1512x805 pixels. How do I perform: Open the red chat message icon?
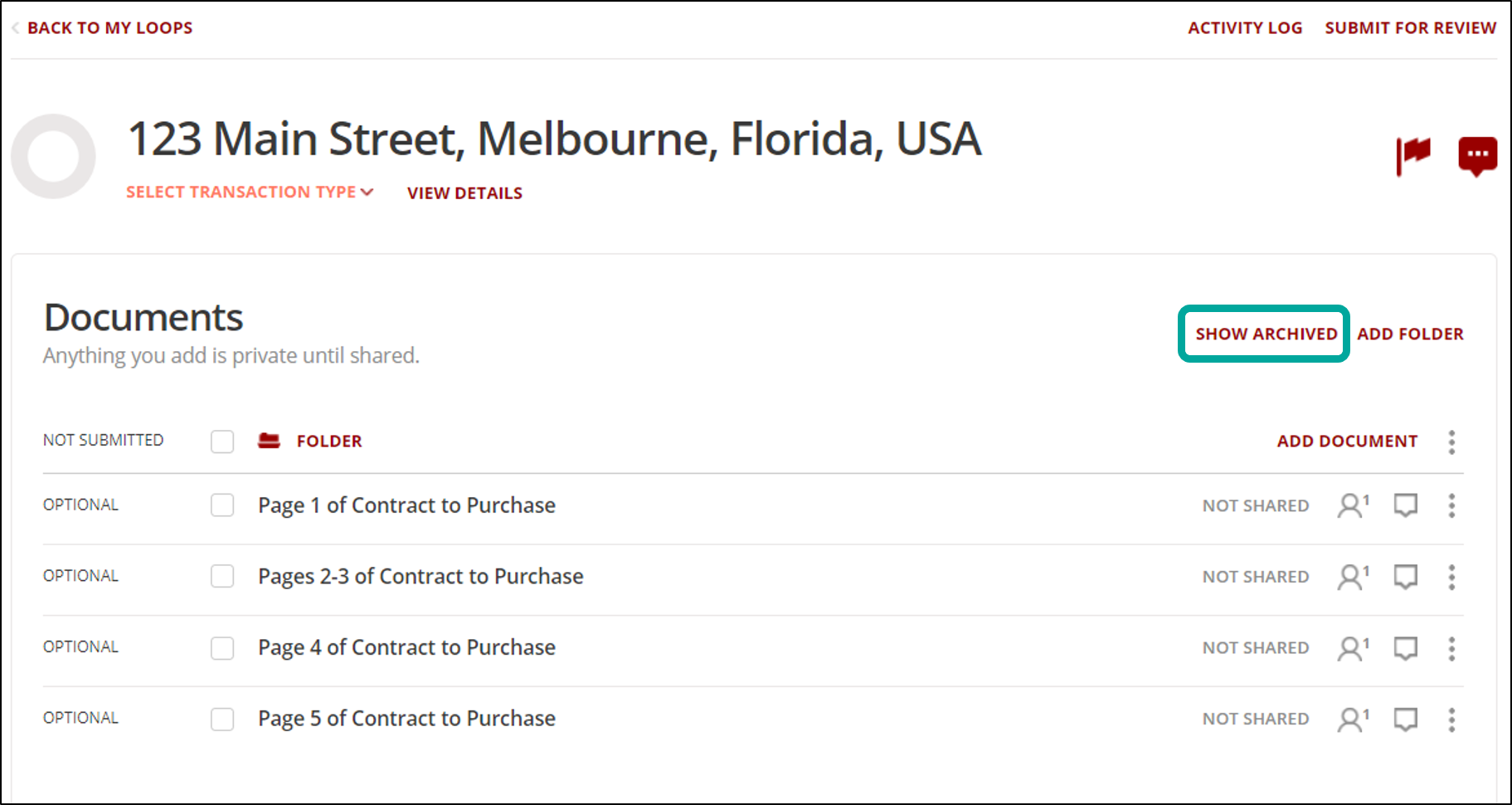(1477, 156)
